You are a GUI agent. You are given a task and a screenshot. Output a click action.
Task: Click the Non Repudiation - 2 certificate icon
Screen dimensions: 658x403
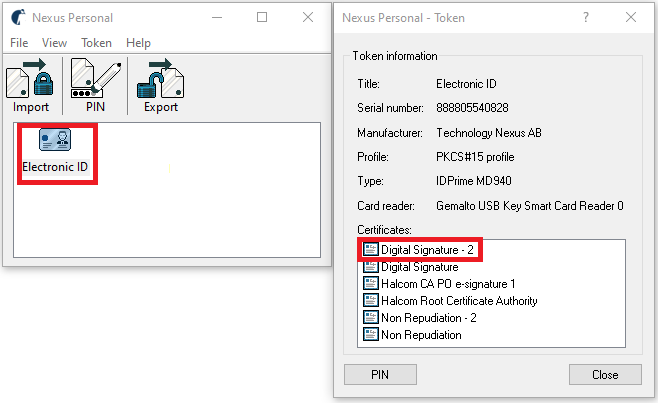point(369,318)
